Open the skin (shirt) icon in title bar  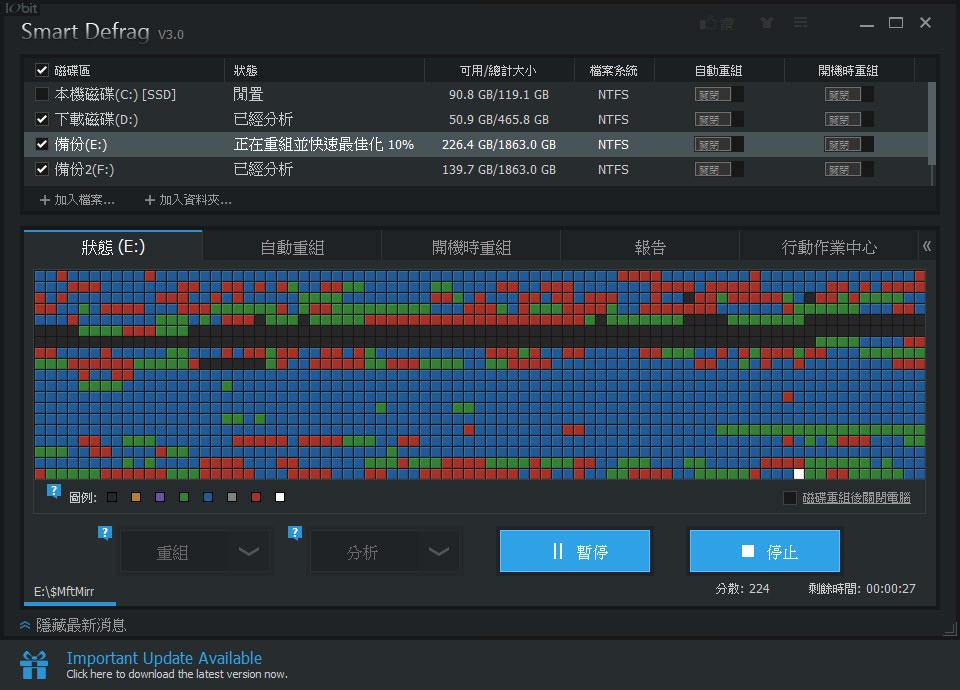767,23
